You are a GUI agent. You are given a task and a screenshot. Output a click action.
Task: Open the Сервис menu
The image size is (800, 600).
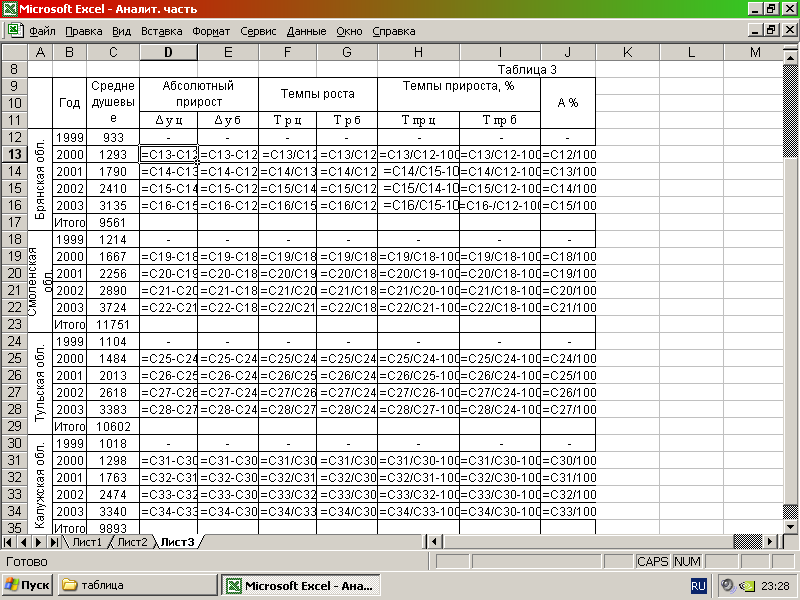[258, 31]
